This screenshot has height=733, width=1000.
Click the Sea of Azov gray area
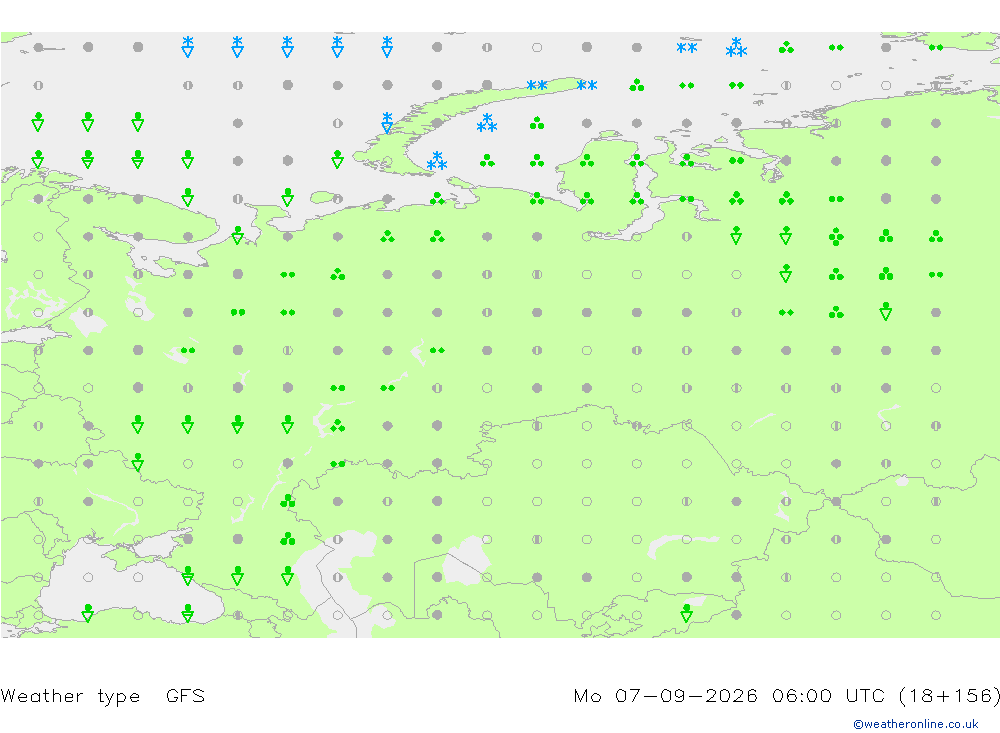[156, 544]
